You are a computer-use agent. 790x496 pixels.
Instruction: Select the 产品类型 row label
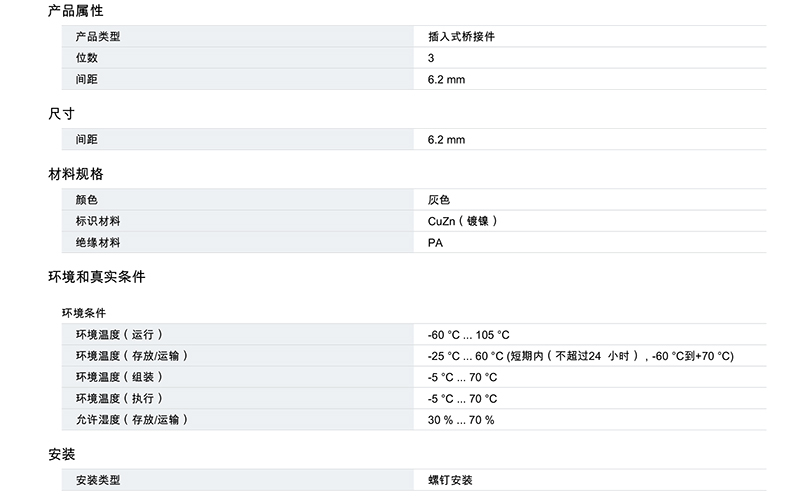pos(98,37)
